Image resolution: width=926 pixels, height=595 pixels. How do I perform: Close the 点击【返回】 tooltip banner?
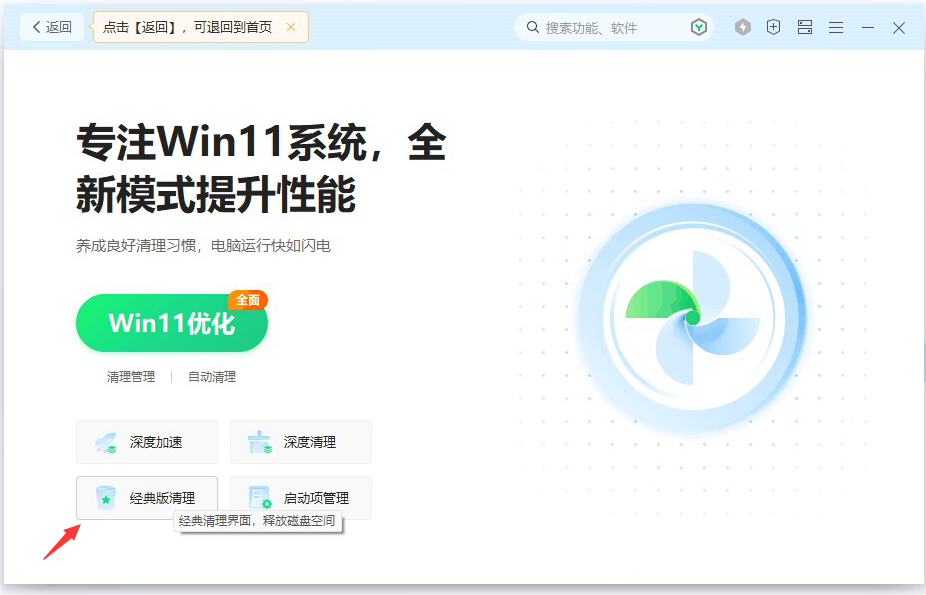tap(291, 27)
